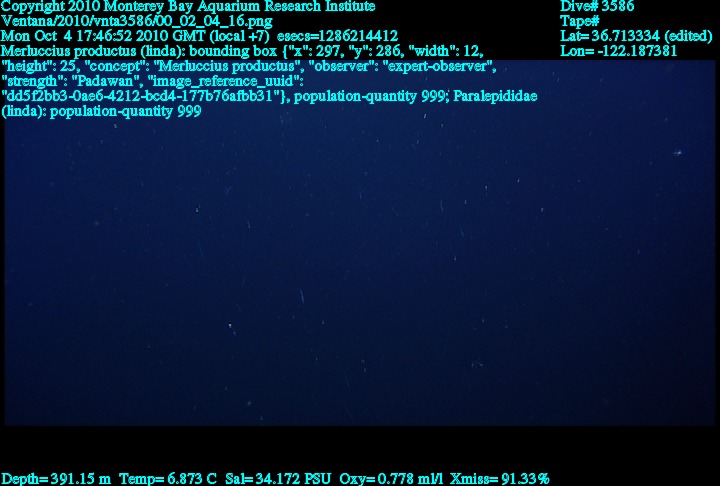Select the Ventana file path line
Image resolution: width=720 pixels, height=486 pixels.
coord(137,21)
